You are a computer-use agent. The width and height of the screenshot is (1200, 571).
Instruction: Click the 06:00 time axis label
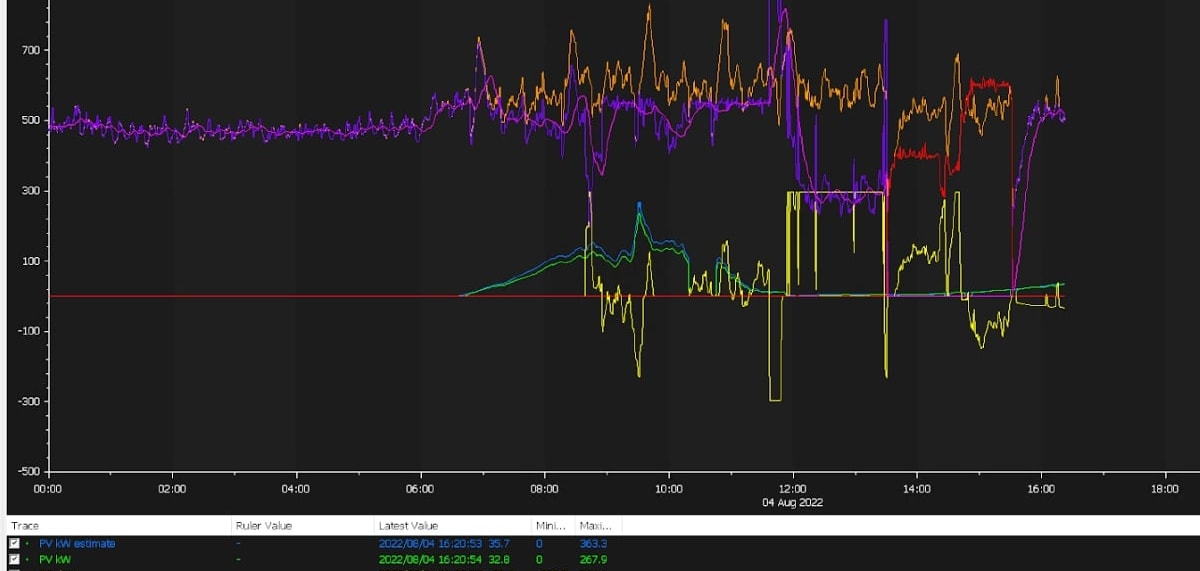point(421,489)
